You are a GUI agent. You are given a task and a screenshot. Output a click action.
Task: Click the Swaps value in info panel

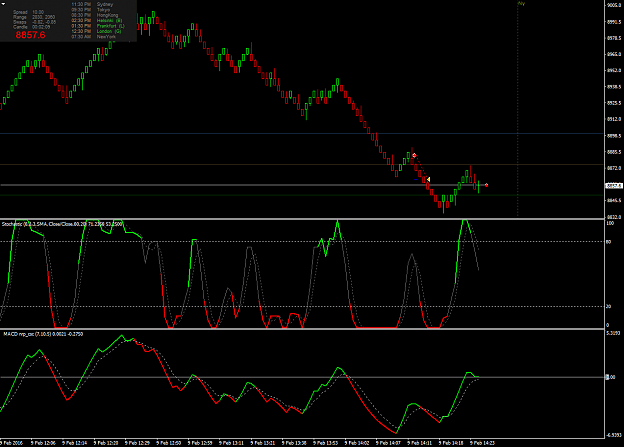point(44,22)
